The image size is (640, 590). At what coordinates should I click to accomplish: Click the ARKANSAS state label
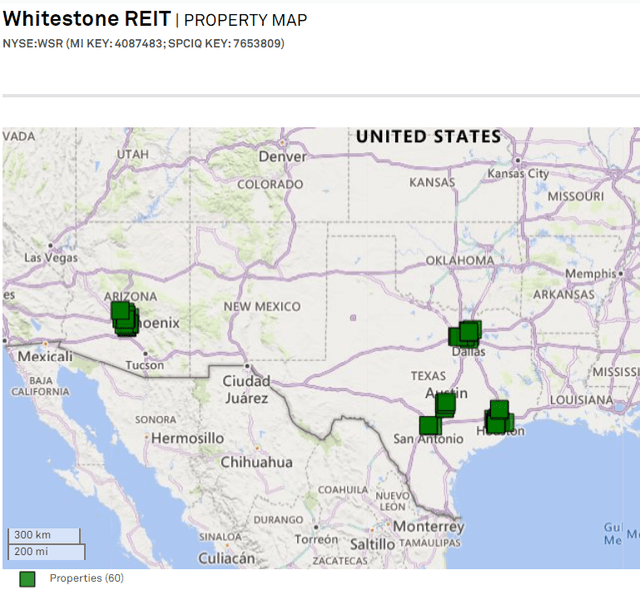pos(564,295)
